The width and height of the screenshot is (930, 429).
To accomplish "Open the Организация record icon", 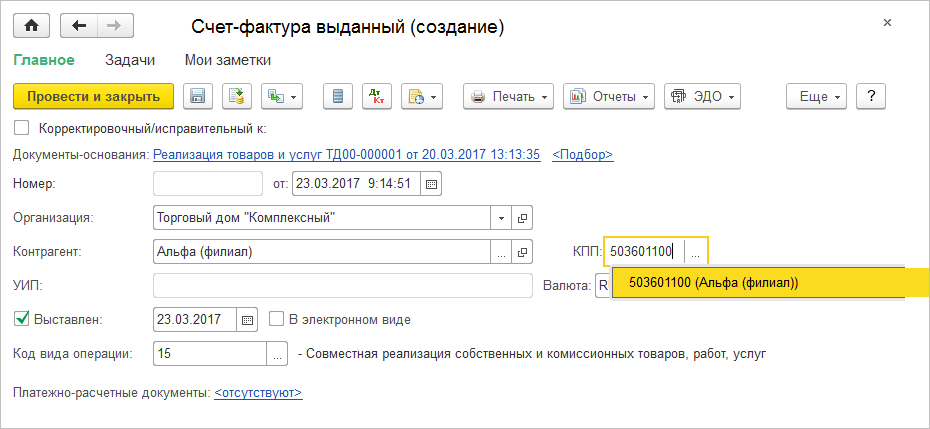I will (522, 218).
